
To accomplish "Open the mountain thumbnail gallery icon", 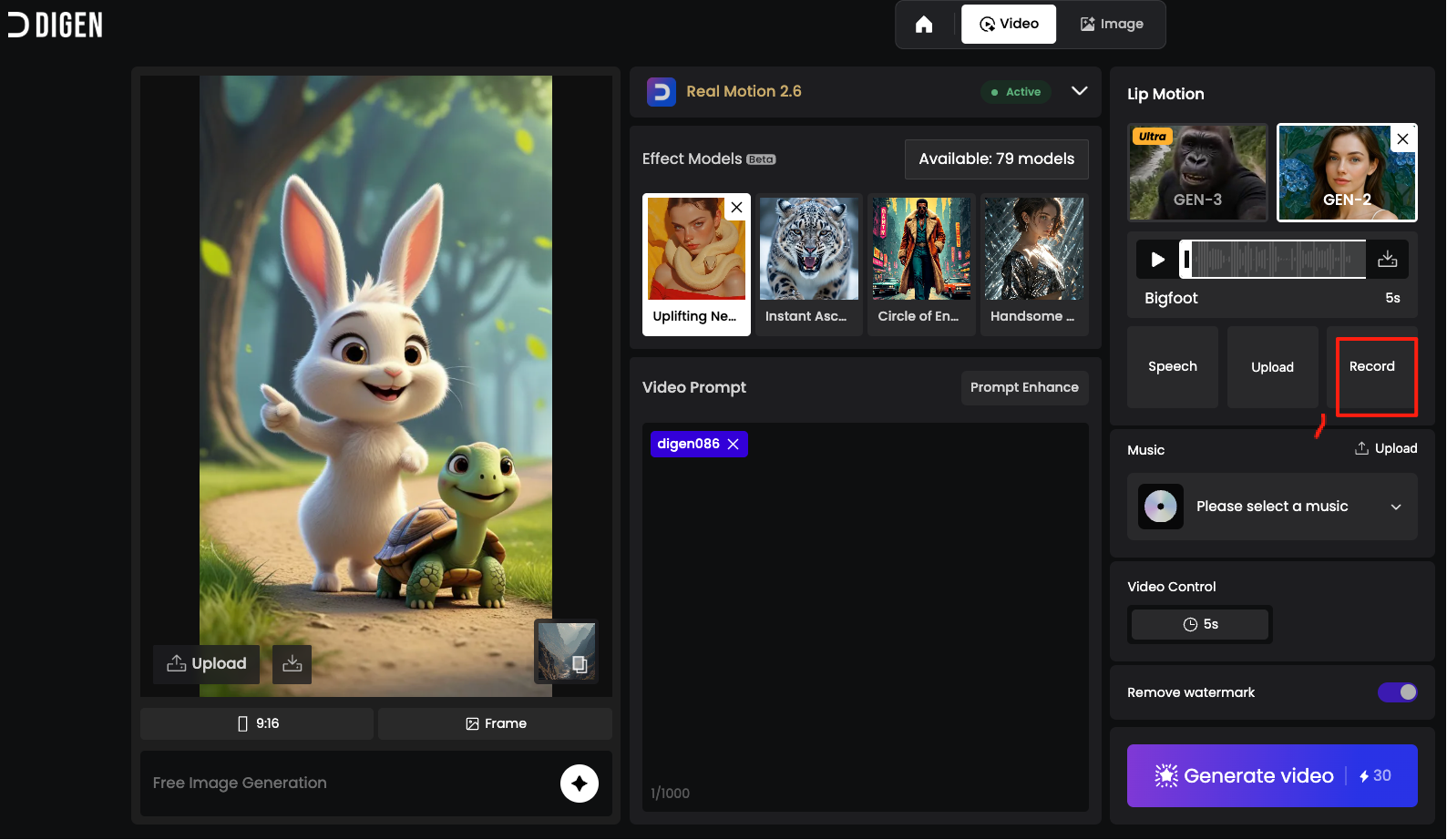I will click(x=566, y=650).
